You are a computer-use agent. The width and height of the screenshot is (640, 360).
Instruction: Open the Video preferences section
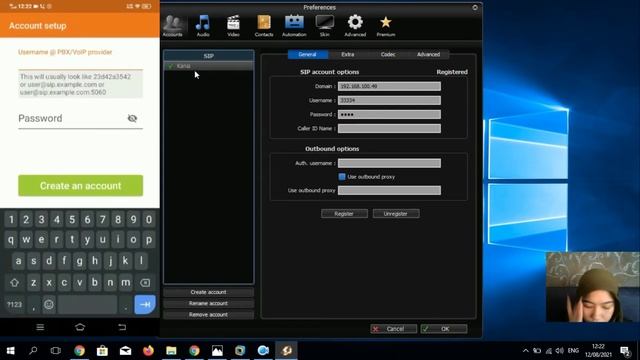(233, 26)
